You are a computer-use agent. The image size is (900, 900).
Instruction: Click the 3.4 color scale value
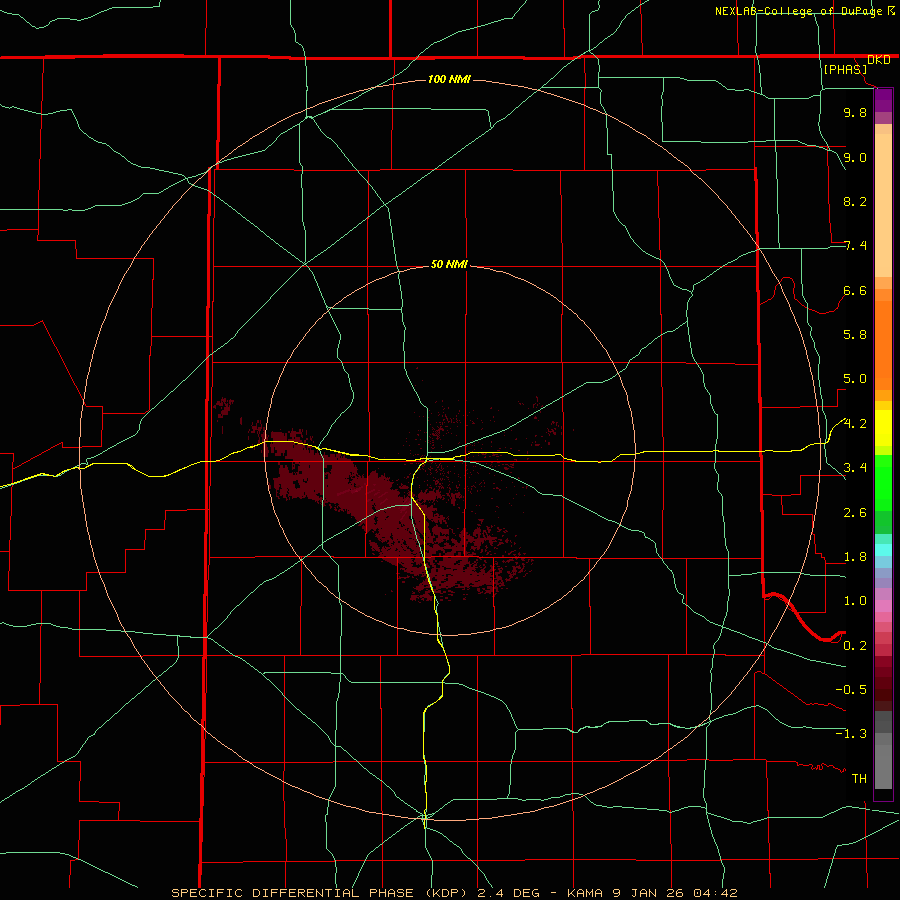tap(855, 468)
